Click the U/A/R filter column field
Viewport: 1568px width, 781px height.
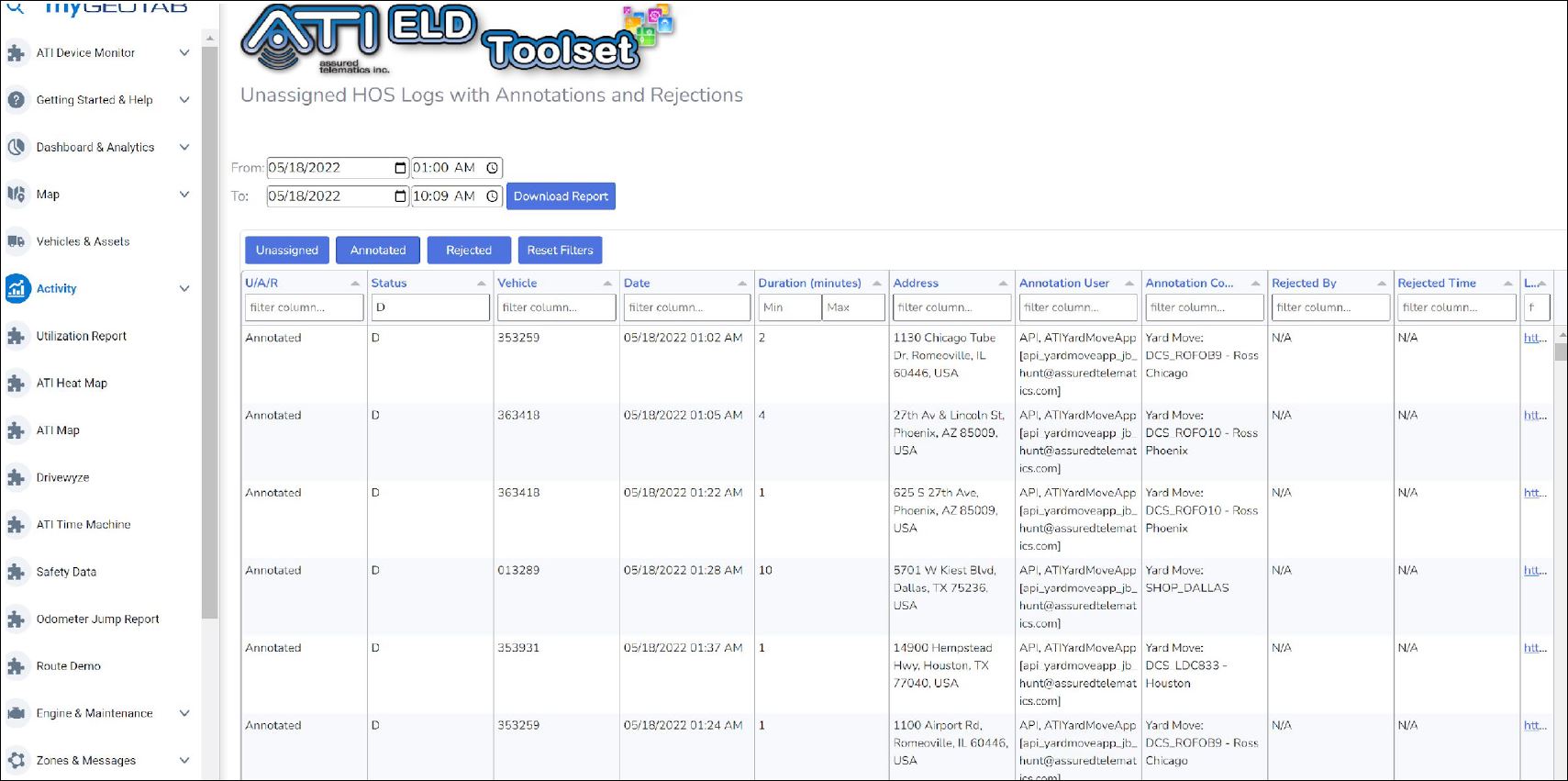(304, 307)
